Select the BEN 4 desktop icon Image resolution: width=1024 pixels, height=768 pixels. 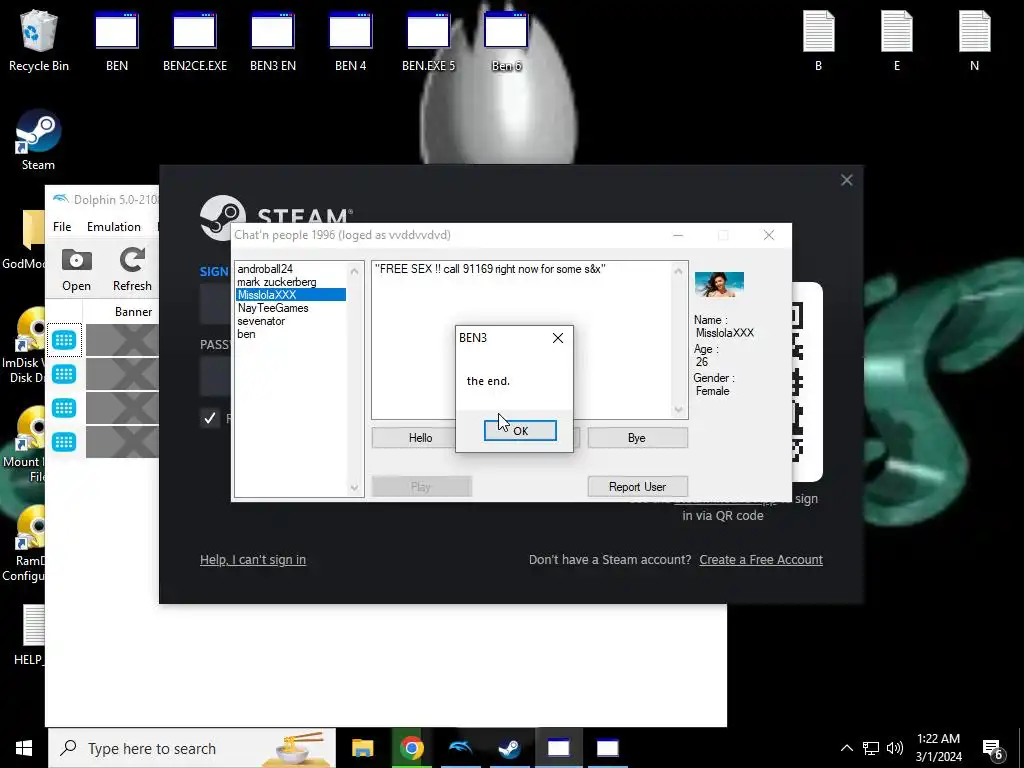pos(351,40)
